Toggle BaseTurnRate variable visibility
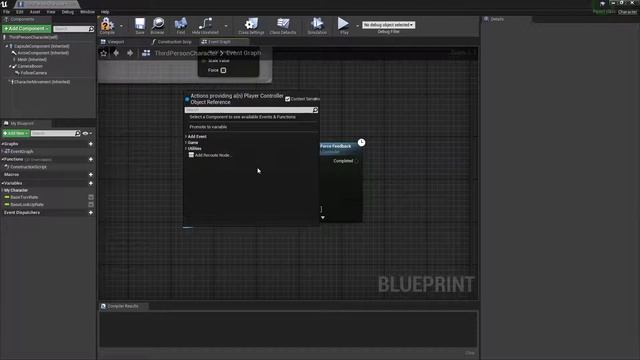This screenshot has height=360, width=640. click(x=91, y=197)
